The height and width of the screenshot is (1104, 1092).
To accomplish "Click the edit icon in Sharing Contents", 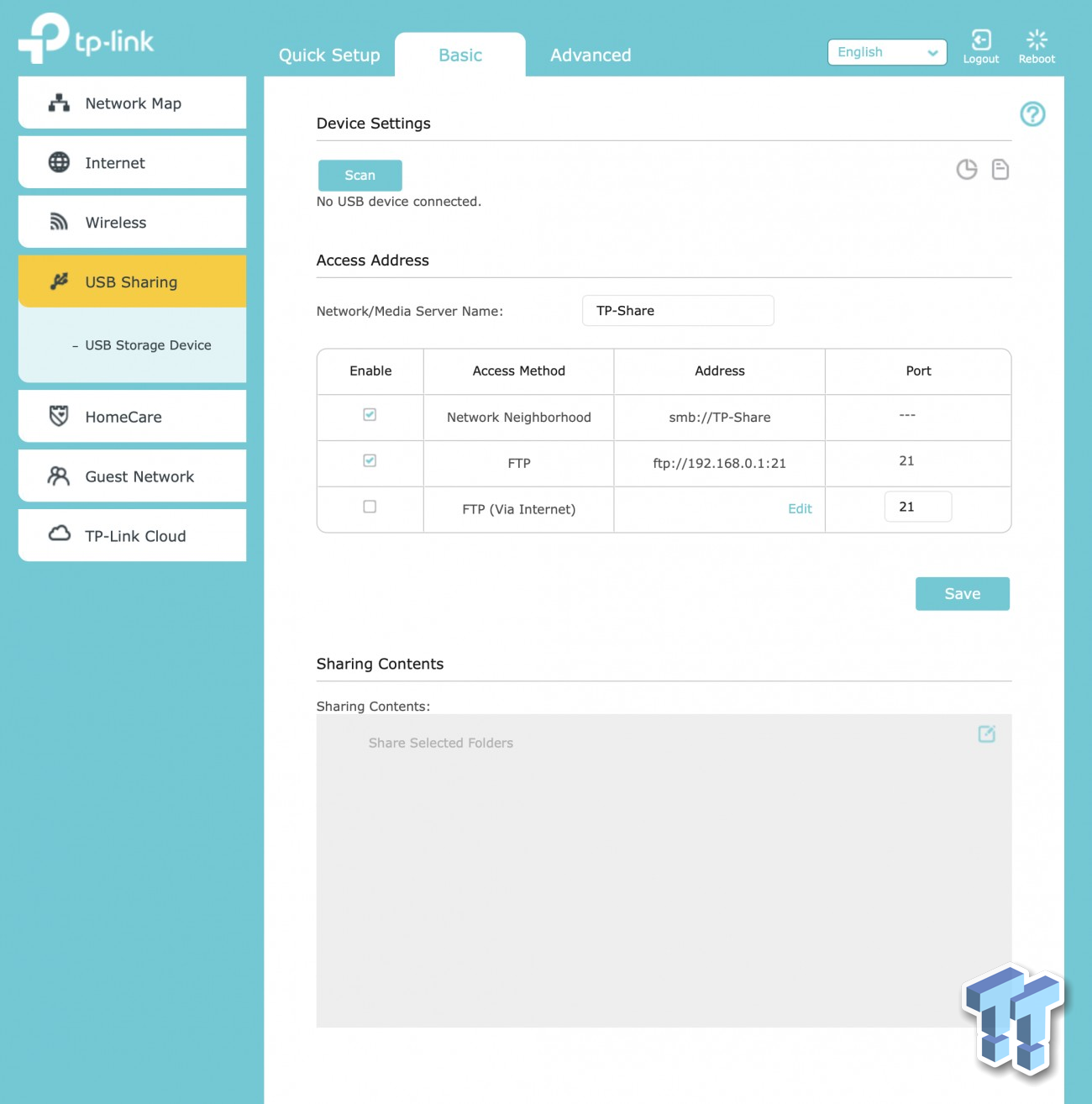I will (987, 734).
